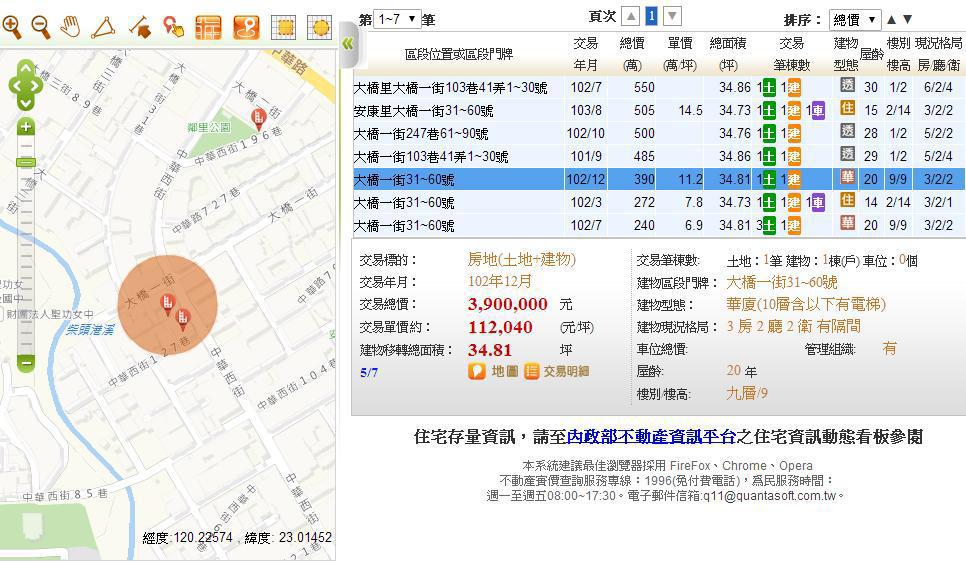
Task: Activate the pan hand tool
Action: (71, 27)
